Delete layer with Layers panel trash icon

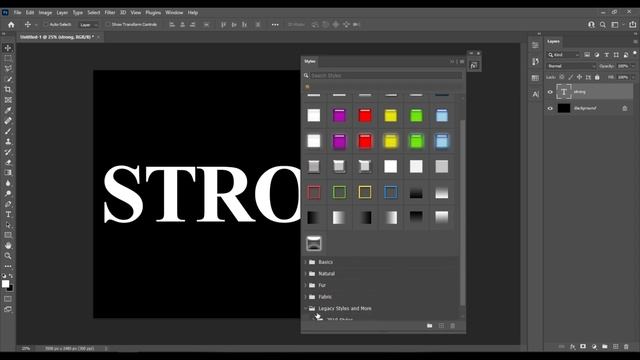(626, 347)
